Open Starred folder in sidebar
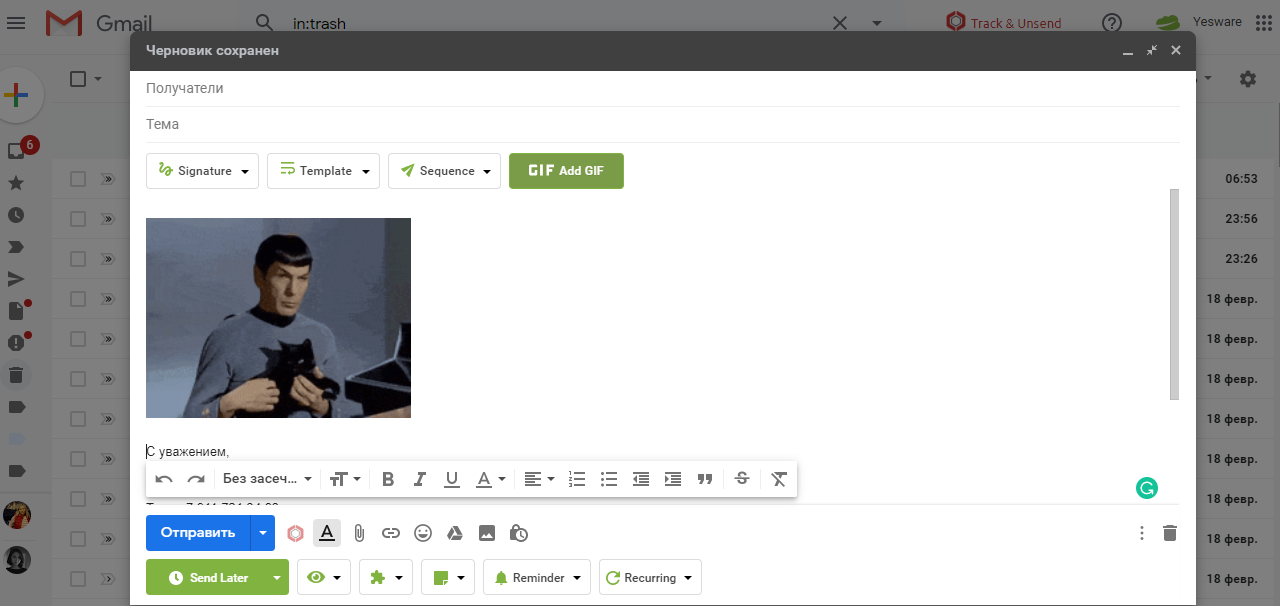 coord(16,183)
